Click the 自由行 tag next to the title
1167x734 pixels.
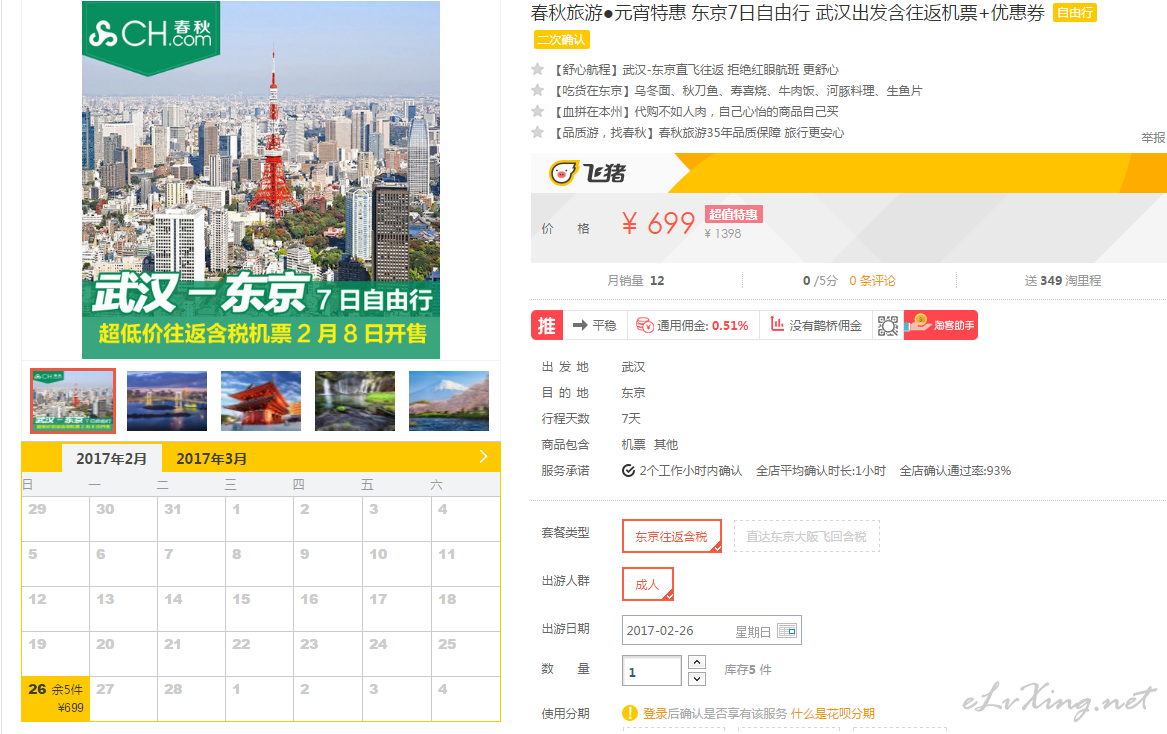tap(1075, 13)
